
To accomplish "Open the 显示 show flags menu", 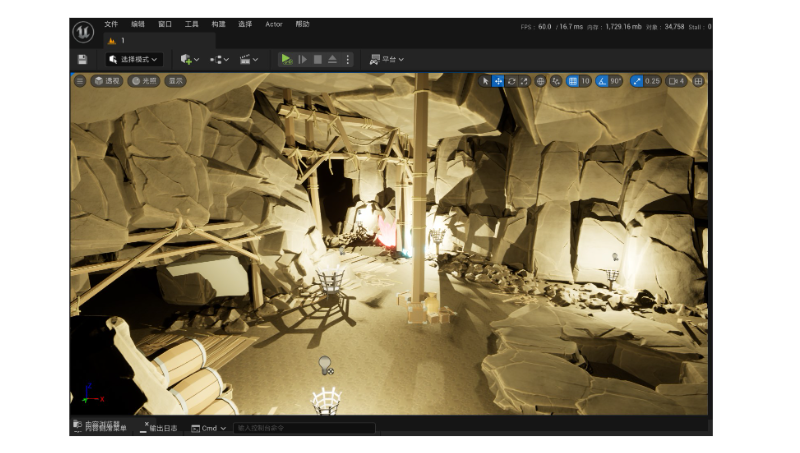I will (176, 81).
